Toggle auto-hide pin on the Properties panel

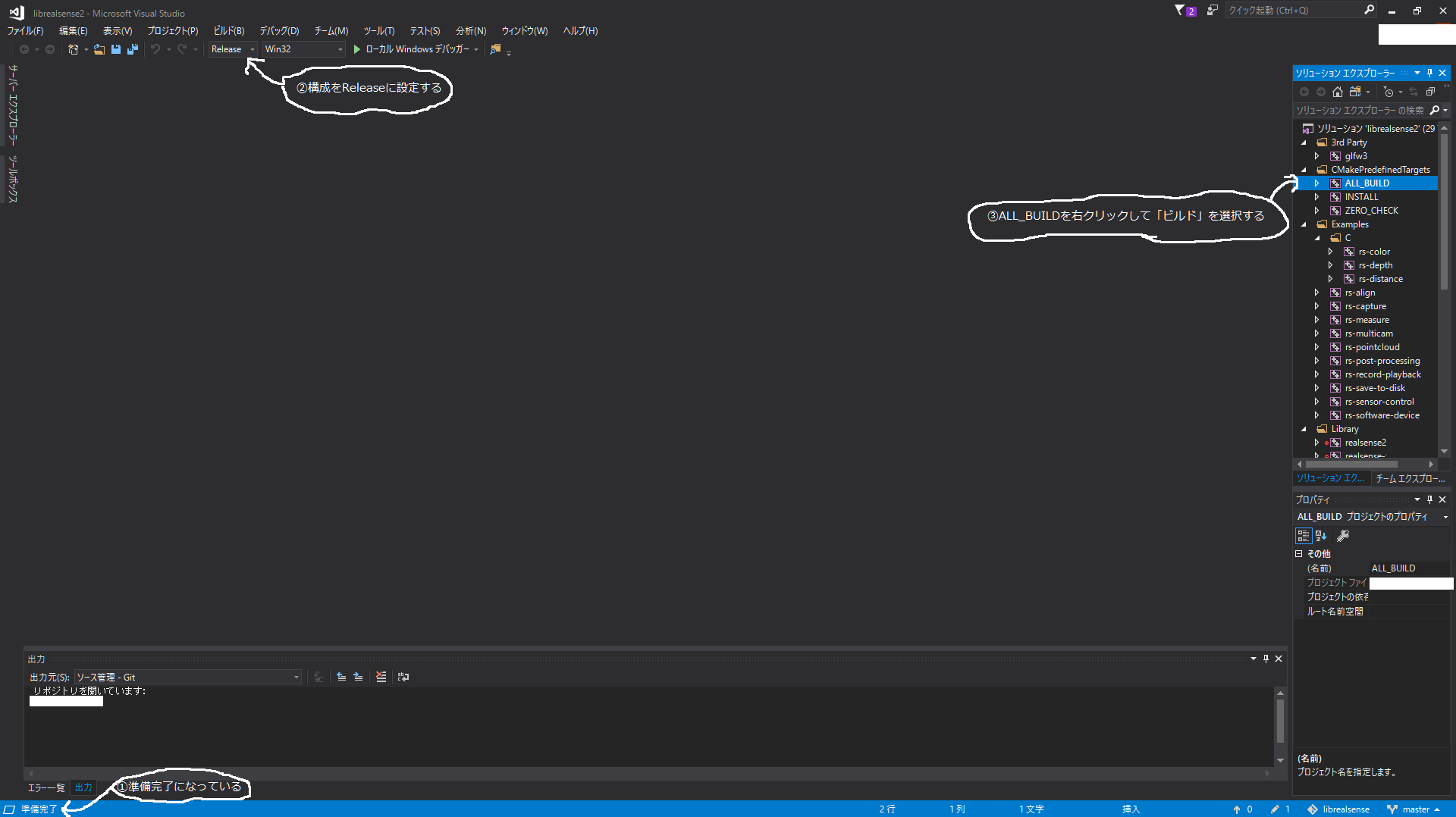(x=1429, y=499)
